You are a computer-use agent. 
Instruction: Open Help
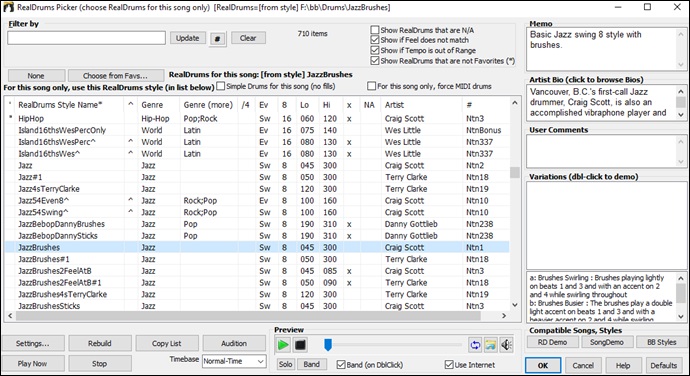[x=623, y=365]
